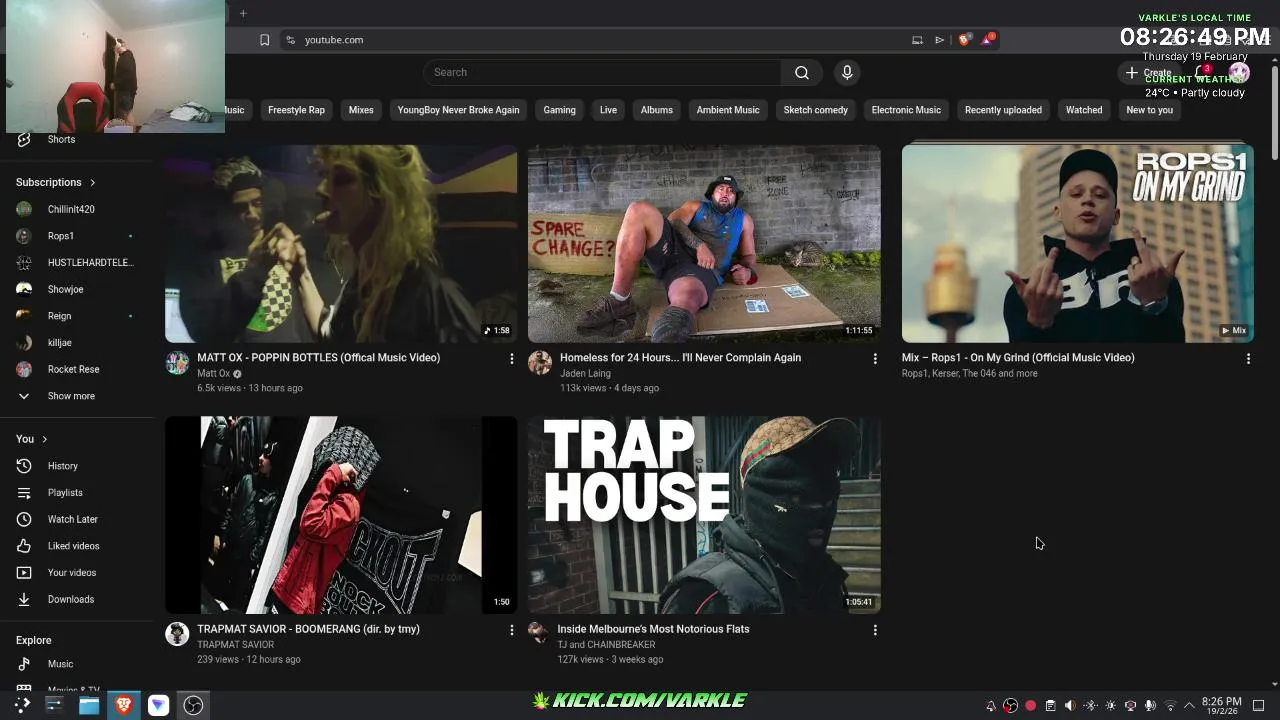Select the Watched filter chip
1280x720 pixels.
point(1084,110)
